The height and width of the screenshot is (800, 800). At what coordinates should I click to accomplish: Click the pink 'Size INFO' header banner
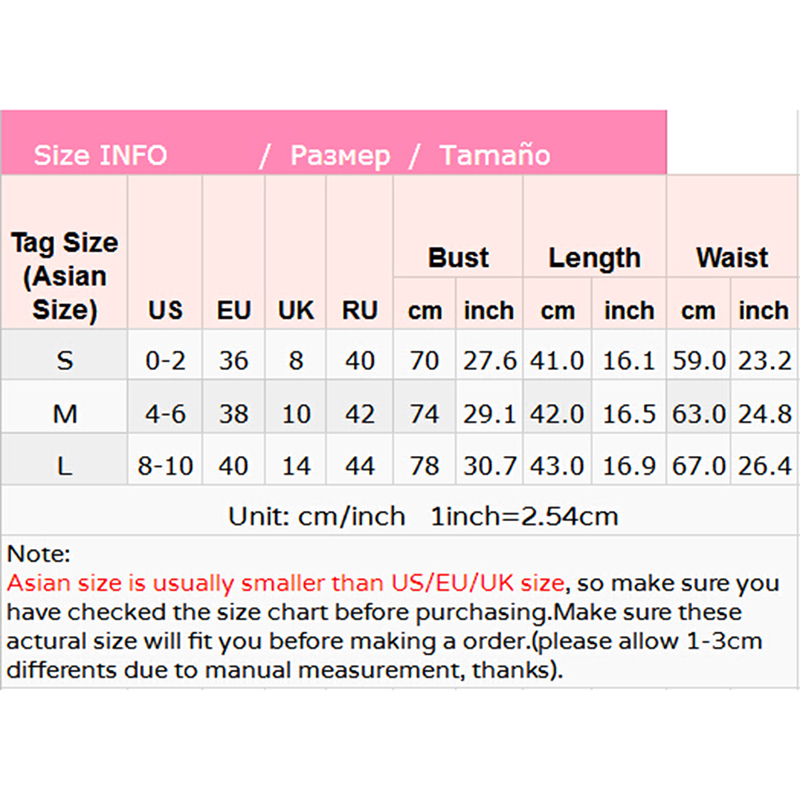[x=333, y=142]
